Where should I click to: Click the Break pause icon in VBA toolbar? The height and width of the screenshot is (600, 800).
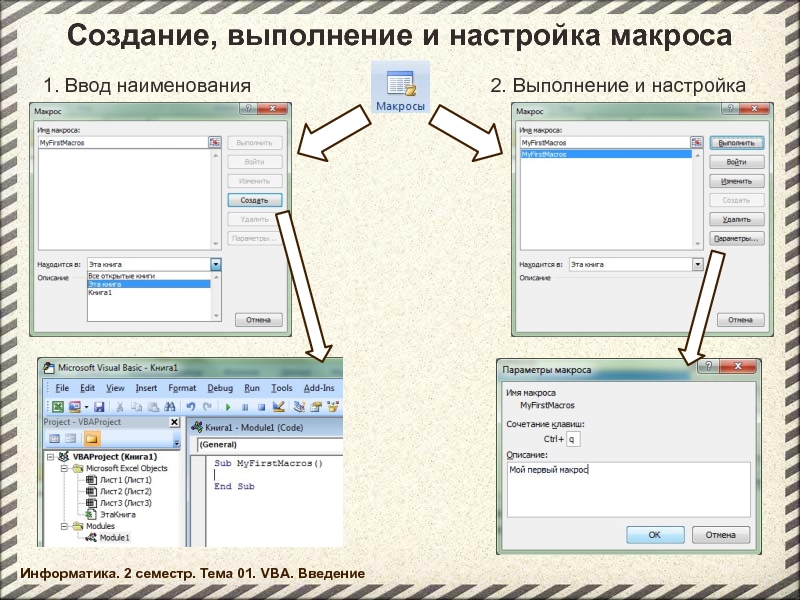(x=244, y=407)
